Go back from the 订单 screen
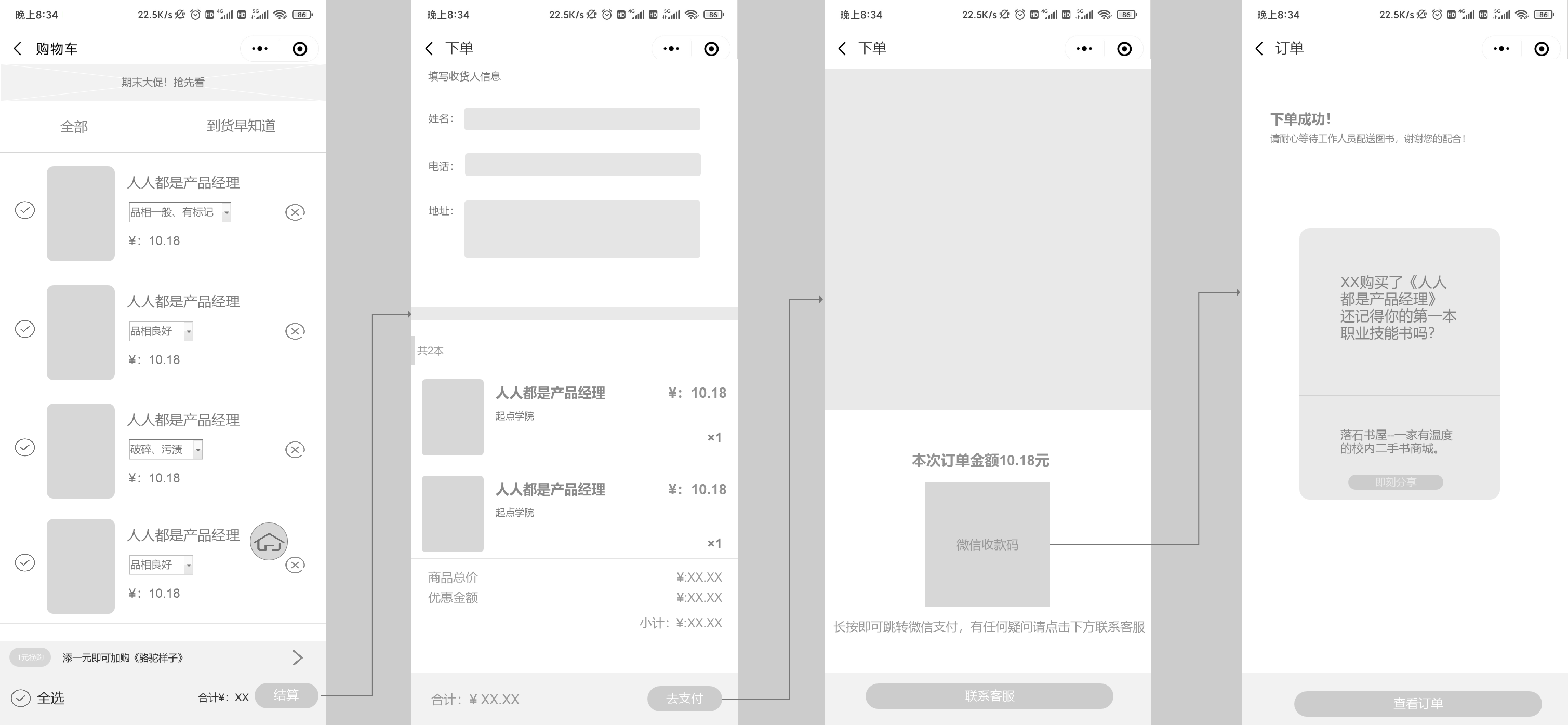This screenshot has height=725, width=1568. point(1259,49)
